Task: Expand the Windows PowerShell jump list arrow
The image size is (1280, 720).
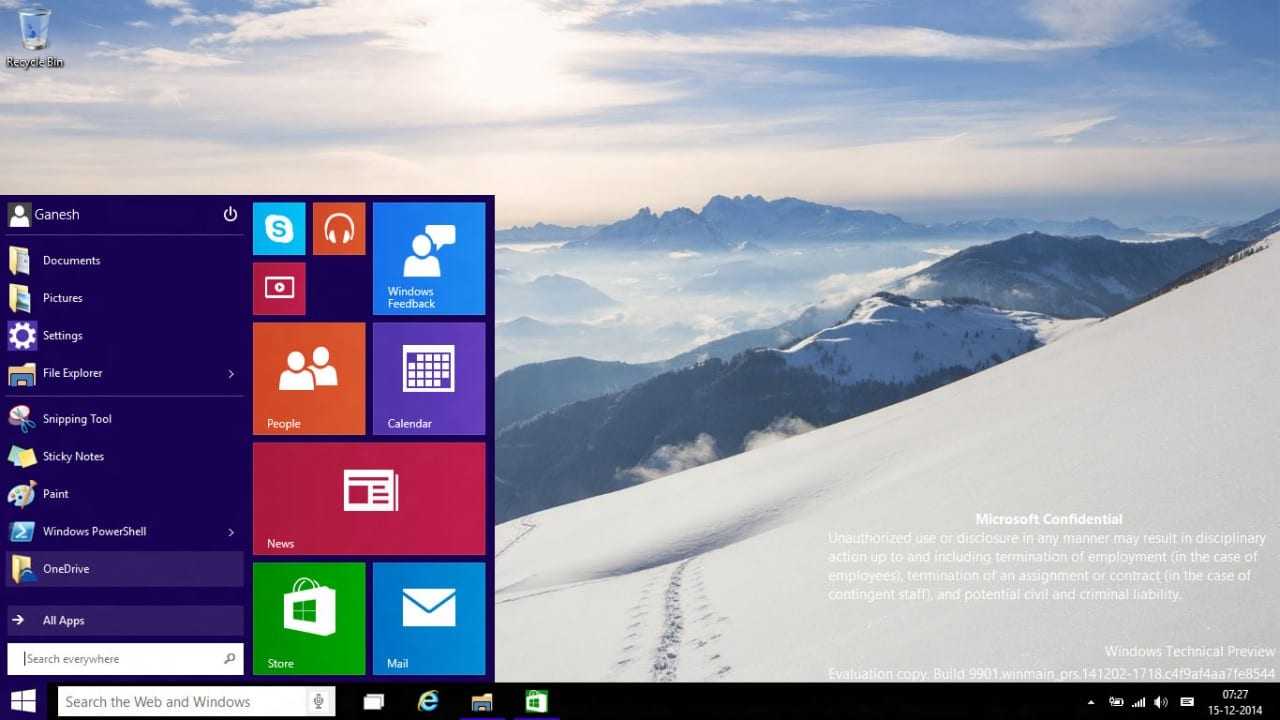Action: [231, 532]
